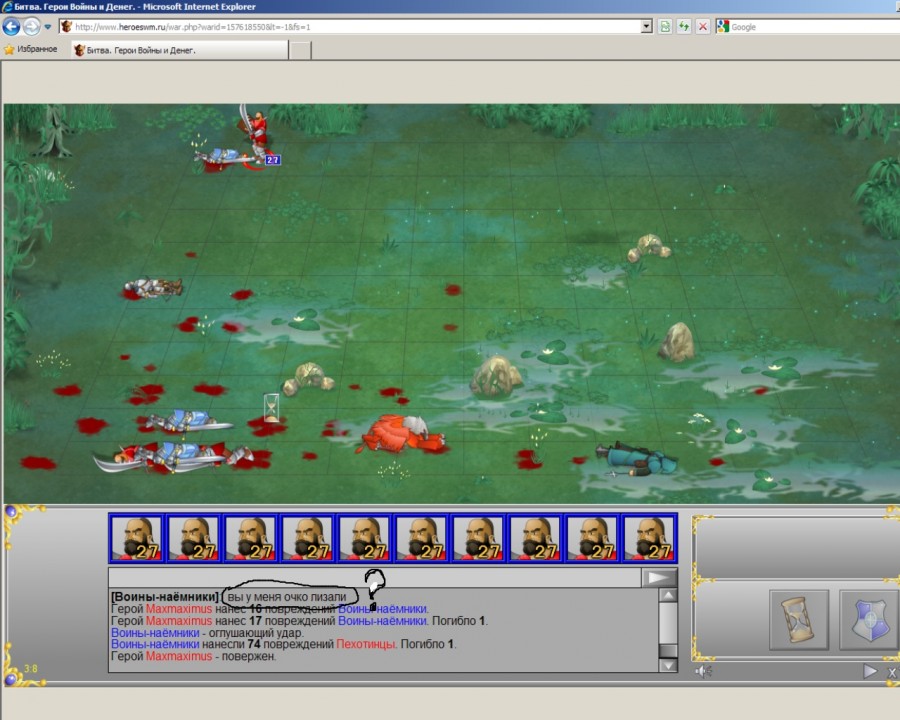900x720 pixels.
Task: Click Воины-наёмники in the 'оглушающий удар' line
Action: [155, 633]
